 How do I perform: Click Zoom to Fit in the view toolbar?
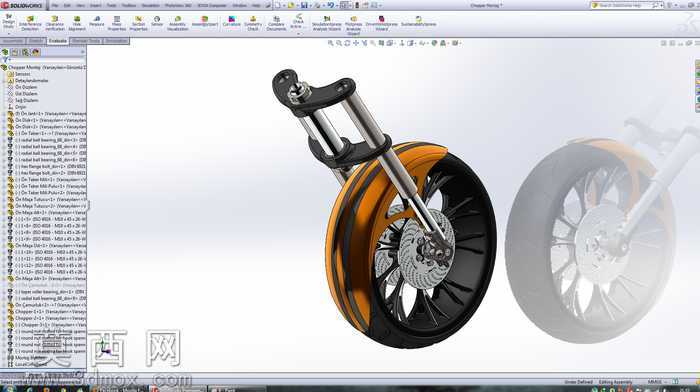point(331,43)
